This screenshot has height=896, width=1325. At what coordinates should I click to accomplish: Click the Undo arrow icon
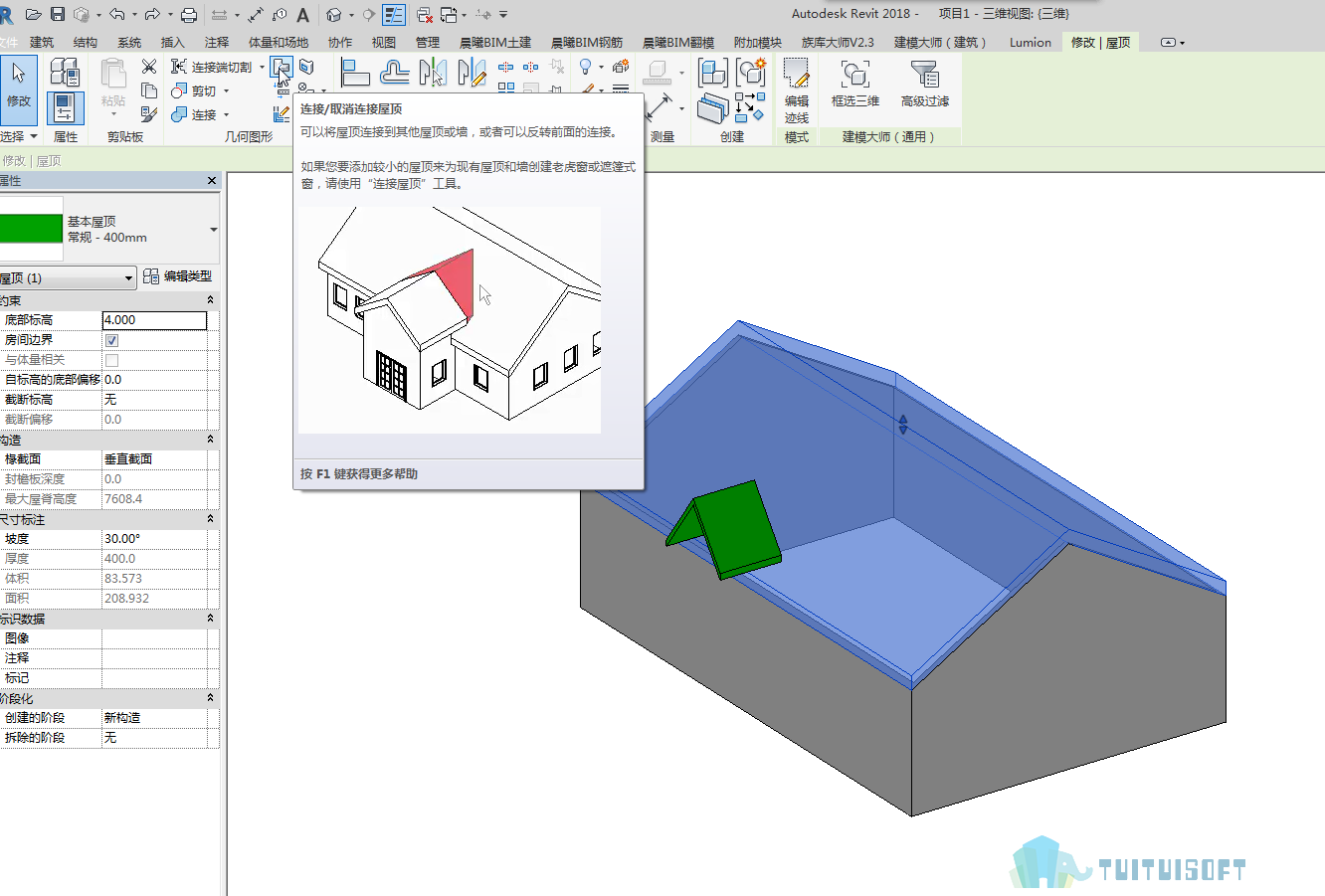(117, 14)
